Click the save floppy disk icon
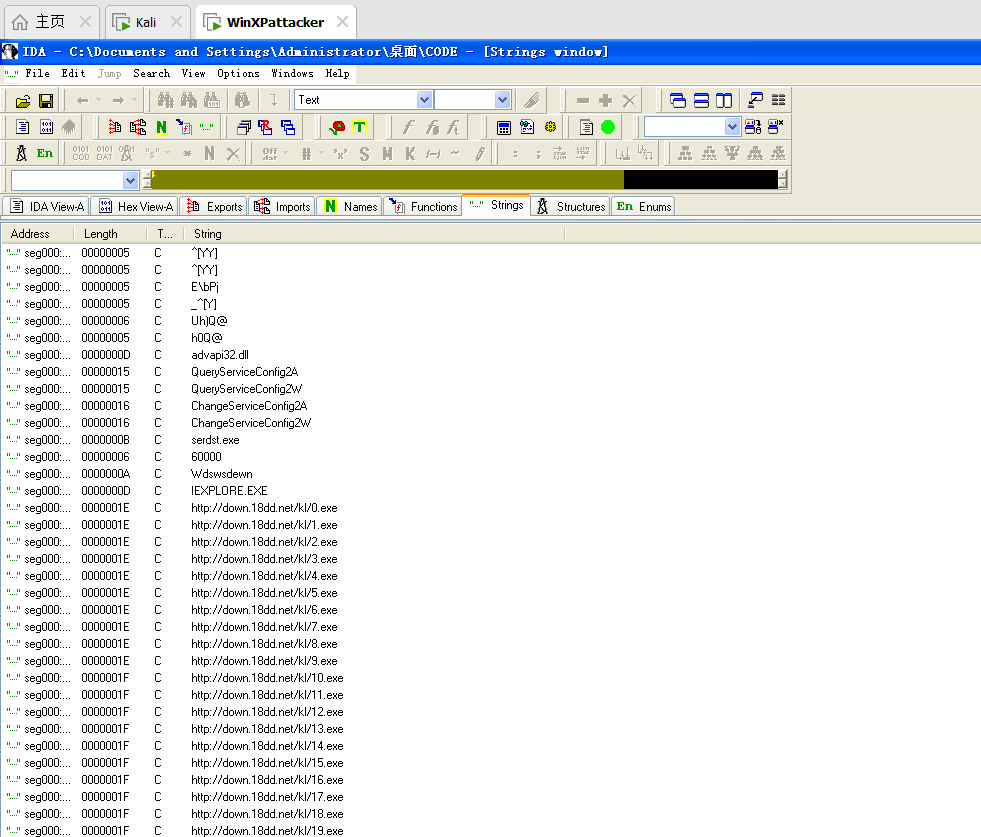 coord(46,101)
